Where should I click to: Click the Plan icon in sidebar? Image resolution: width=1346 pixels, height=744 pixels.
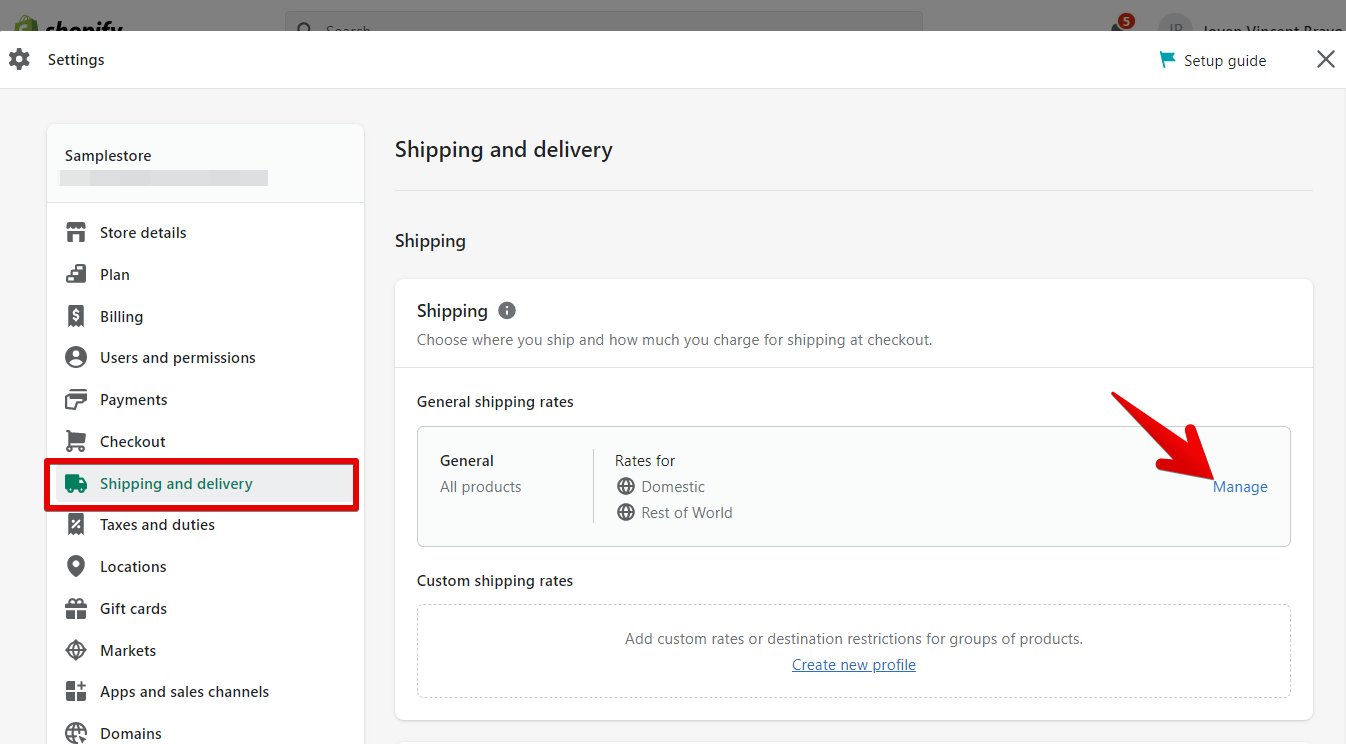tap(76, 275)
